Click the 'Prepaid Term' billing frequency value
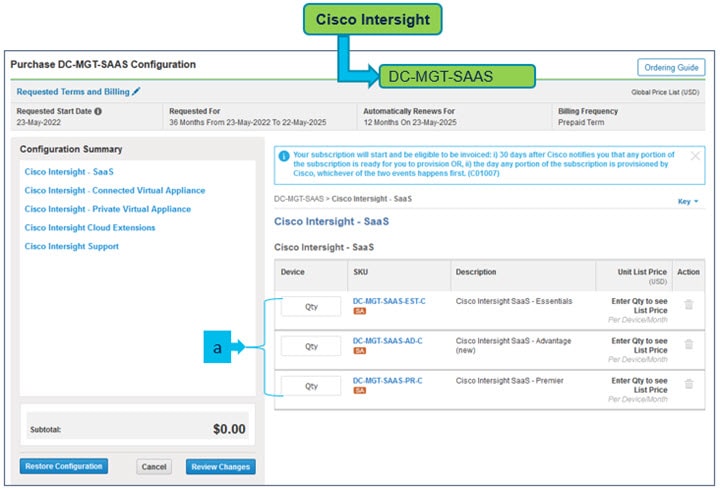This screenshot has height=489, width=720. pyautogui.click(x=581, y=123)
